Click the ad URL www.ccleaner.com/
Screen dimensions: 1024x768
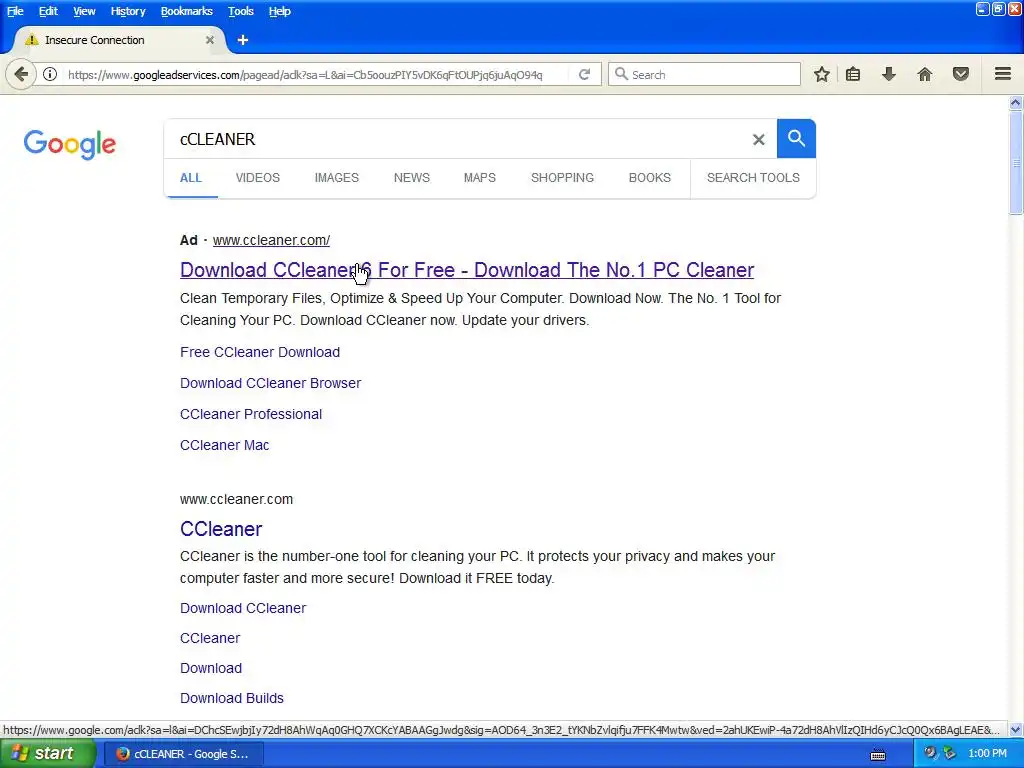[x=271, y=240]
